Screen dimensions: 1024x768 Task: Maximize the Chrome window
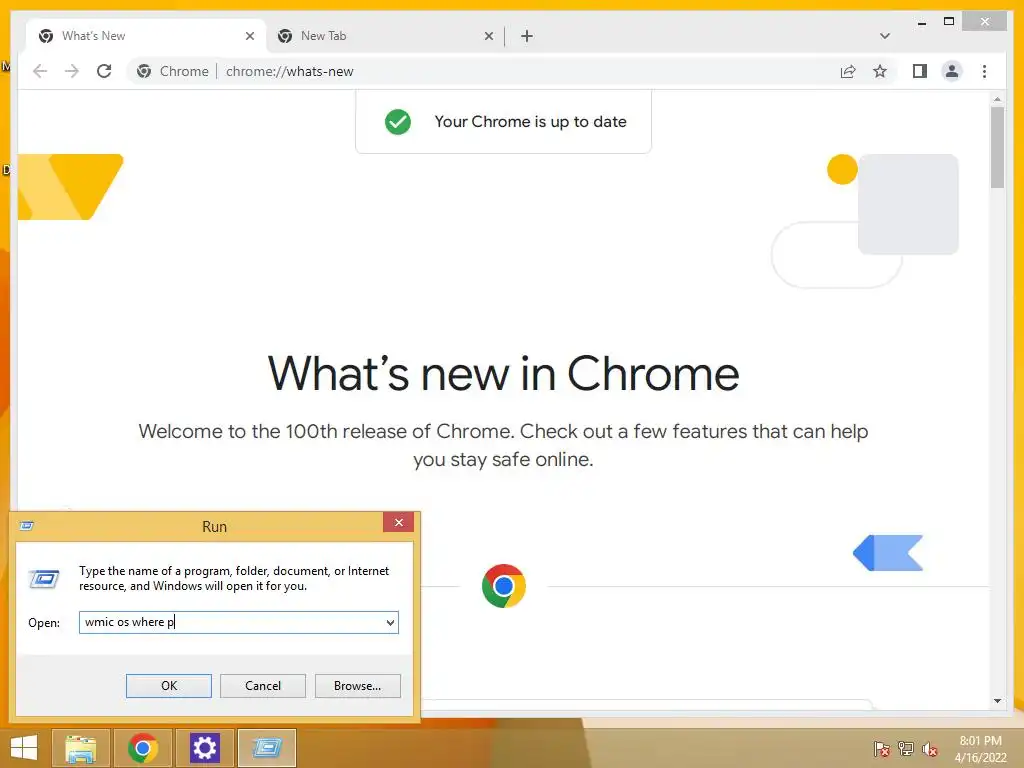(x=949, y=22)
